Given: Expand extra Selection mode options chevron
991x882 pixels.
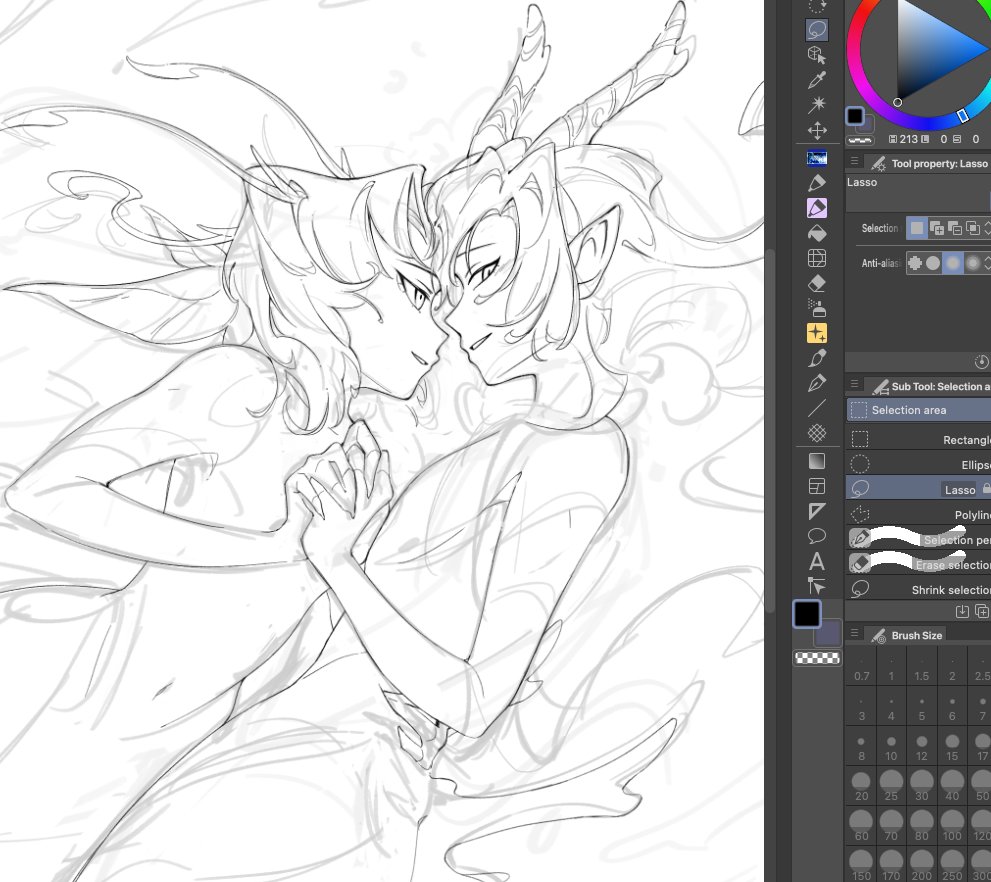Looking at the screenshot, I should pos(987,228).
